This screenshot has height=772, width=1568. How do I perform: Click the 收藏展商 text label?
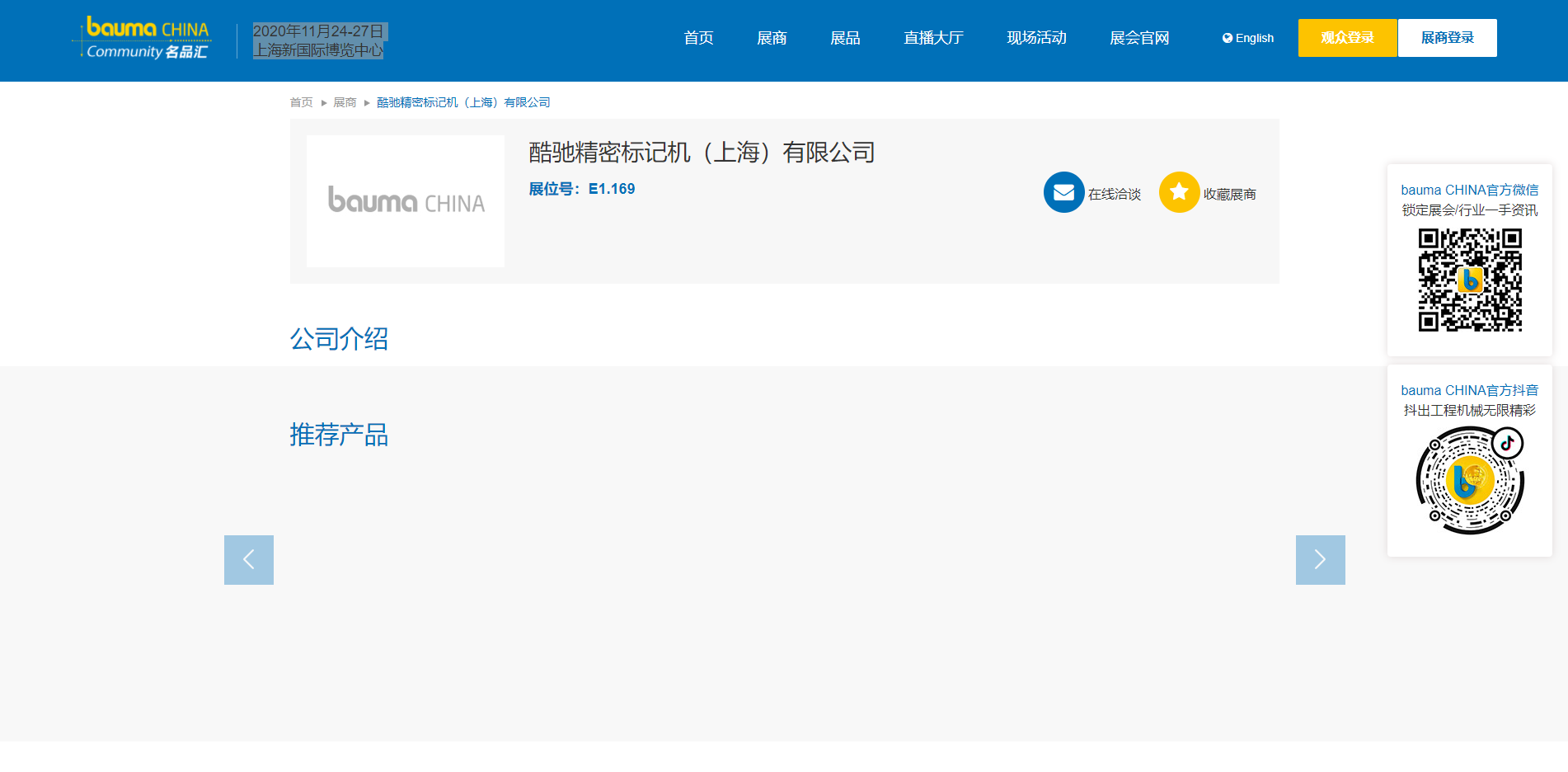(1230, 194)
